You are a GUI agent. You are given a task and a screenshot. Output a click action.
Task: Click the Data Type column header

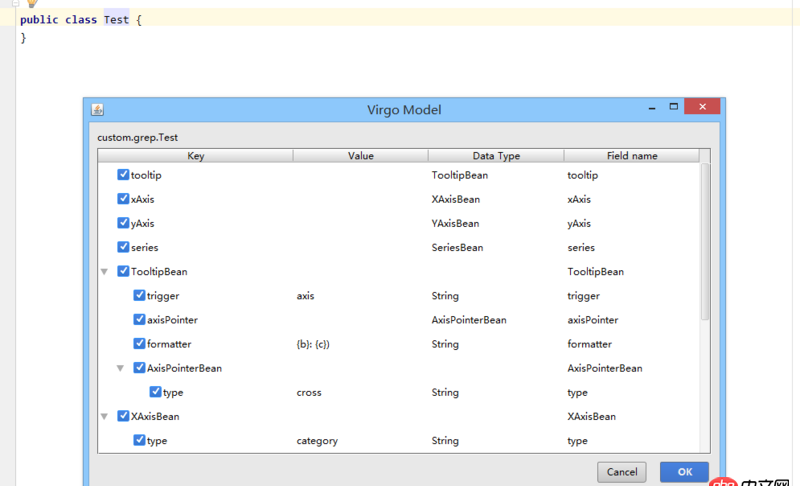[496, 156]
